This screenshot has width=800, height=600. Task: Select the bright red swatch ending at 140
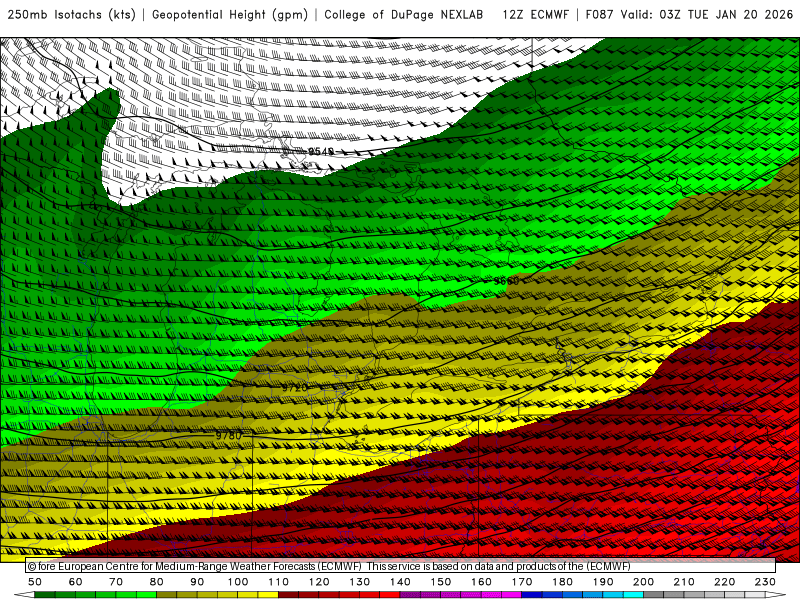point(390,595)
